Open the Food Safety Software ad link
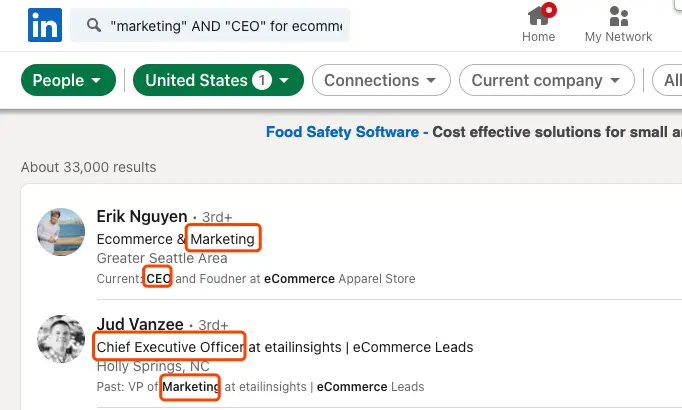 [342, 132]
